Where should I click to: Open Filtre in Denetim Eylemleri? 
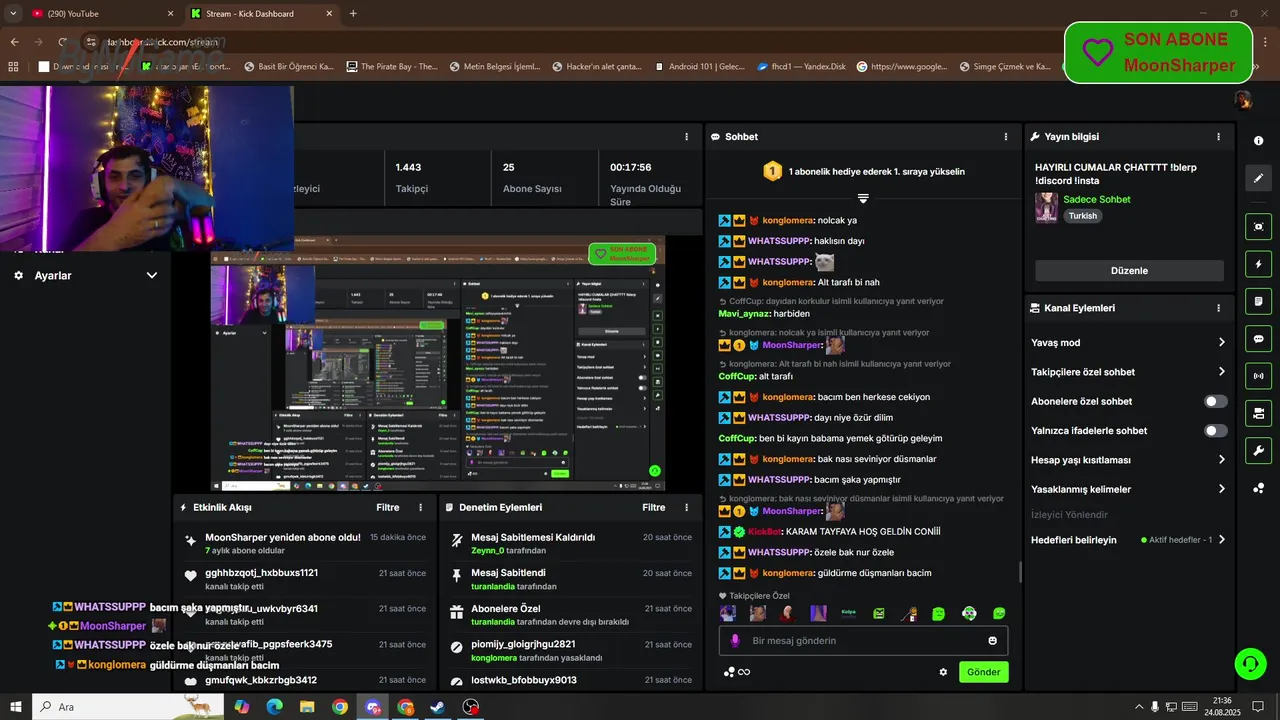[654, 508]
